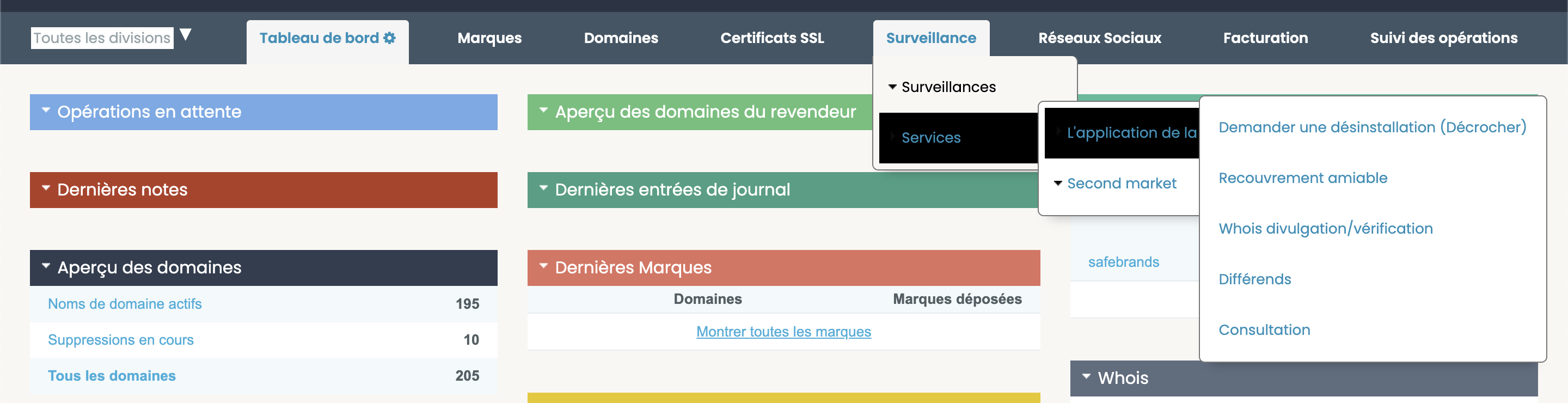The width and height of the screenshot is (1568, 403).
Task: Click the Toutes les divisions input field
Action: coord(102,38)
